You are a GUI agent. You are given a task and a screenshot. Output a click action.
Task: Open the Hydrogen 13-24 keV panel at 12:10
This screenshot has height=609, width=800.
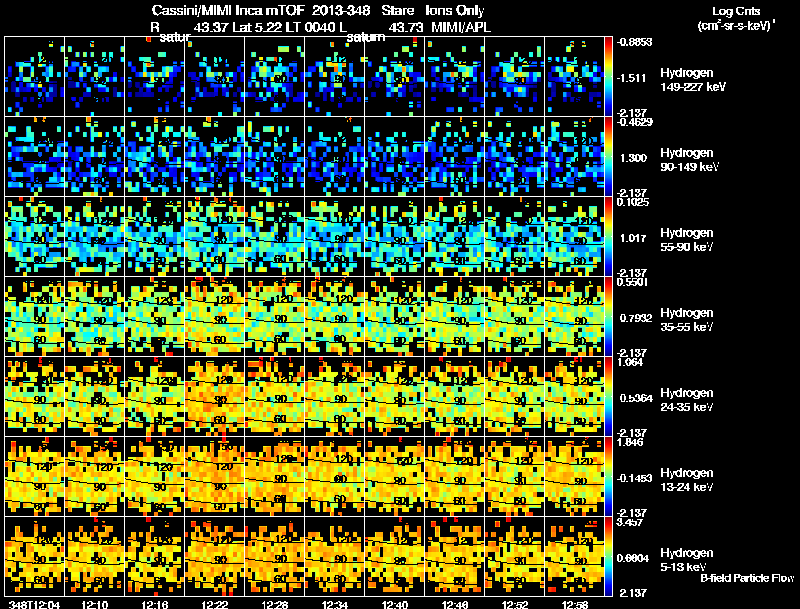point(94,477)
